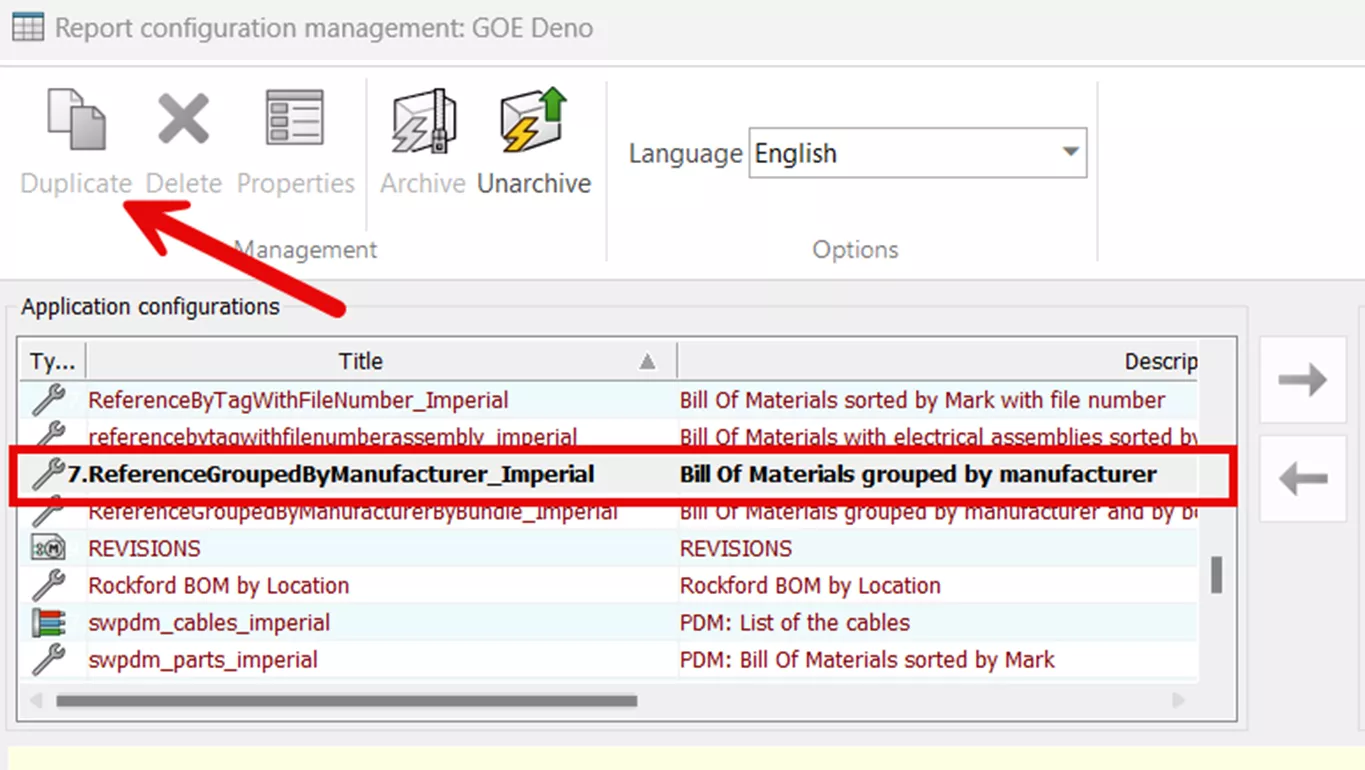Viewport: 1365px width, 770px height.
Task: Click the Duplicate icon in Management
Action: tap(76, 120)
